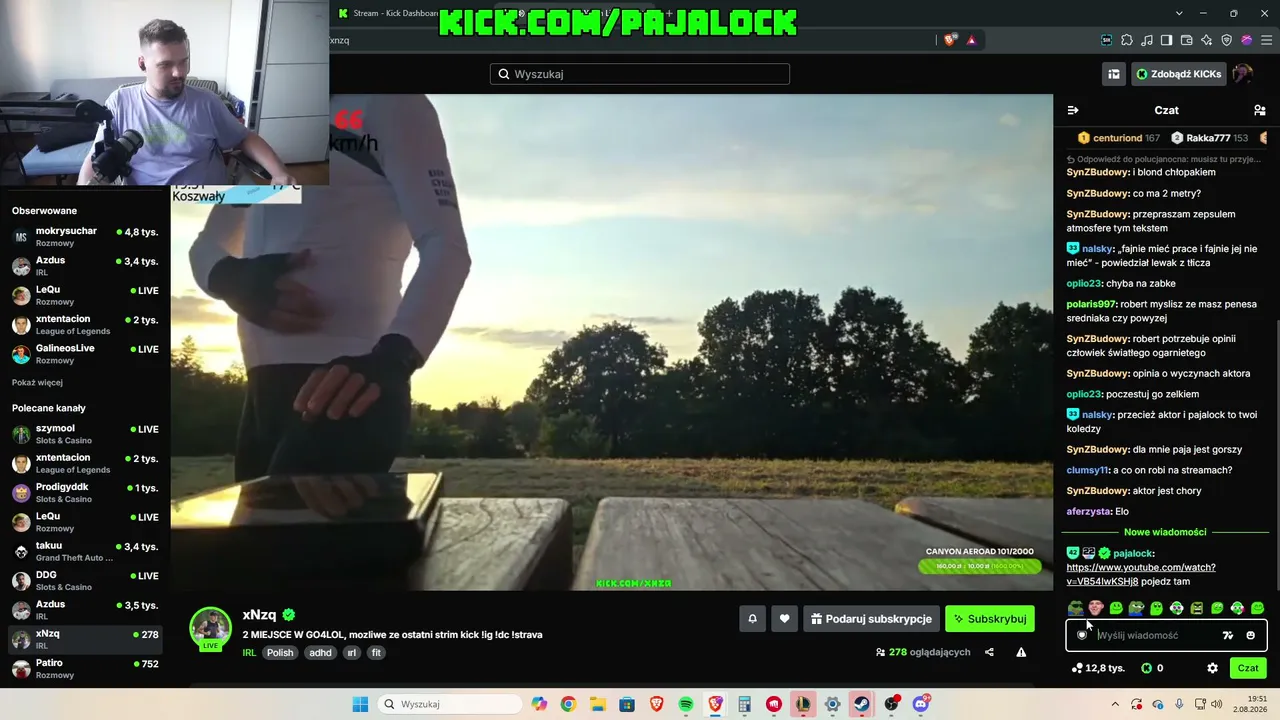
Task: Follow xNzq with the heart button
Action: pyautogui.click(x=784, y=619)
